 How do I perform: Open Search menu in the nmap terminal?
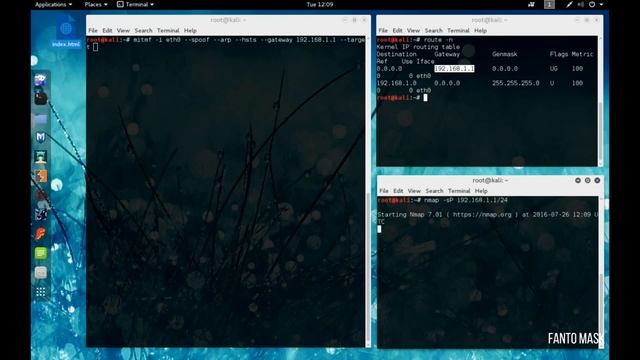pyautogui.click(x=434, y=191)
